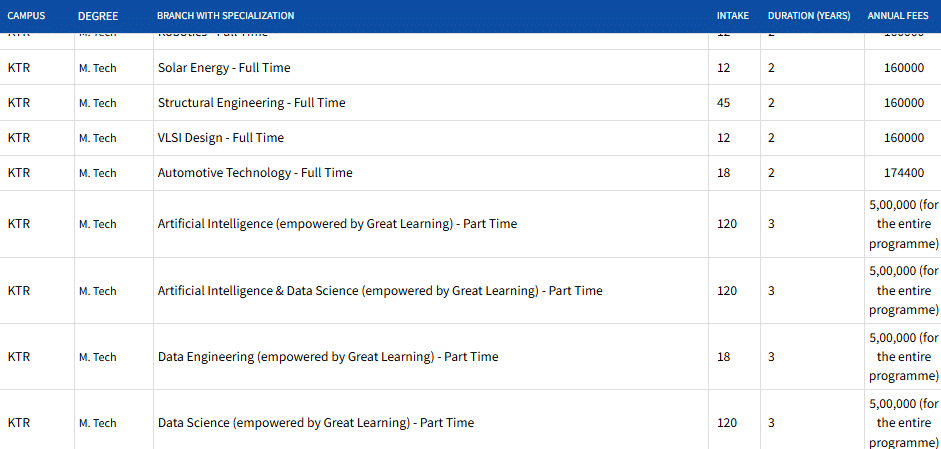Select Data Engineering - Part Time branch

(328, 357)
